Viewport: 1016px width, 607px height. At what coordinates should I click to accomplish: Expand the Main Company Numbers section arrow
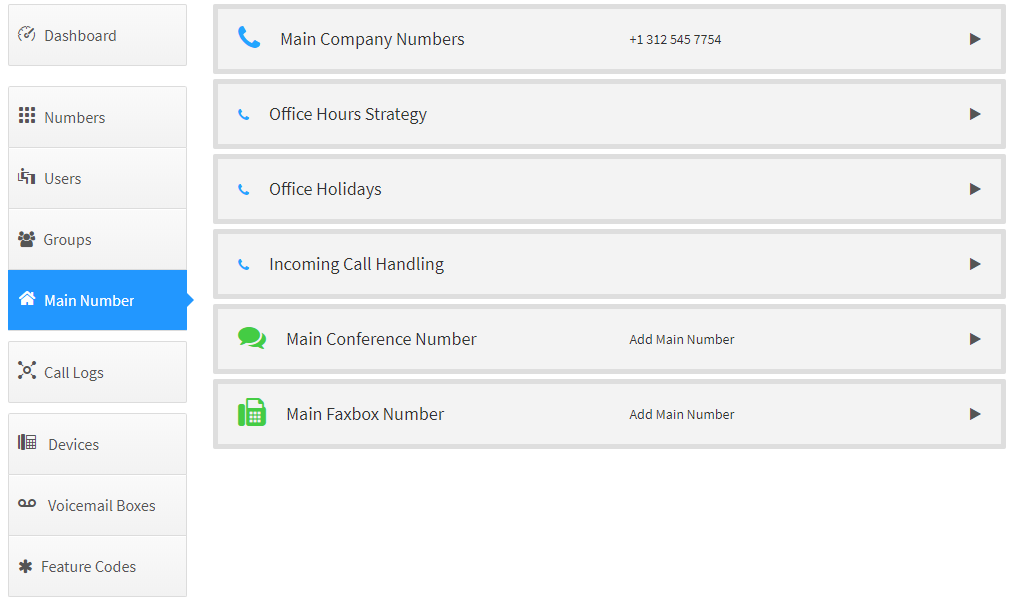click(x=975, y=40)
